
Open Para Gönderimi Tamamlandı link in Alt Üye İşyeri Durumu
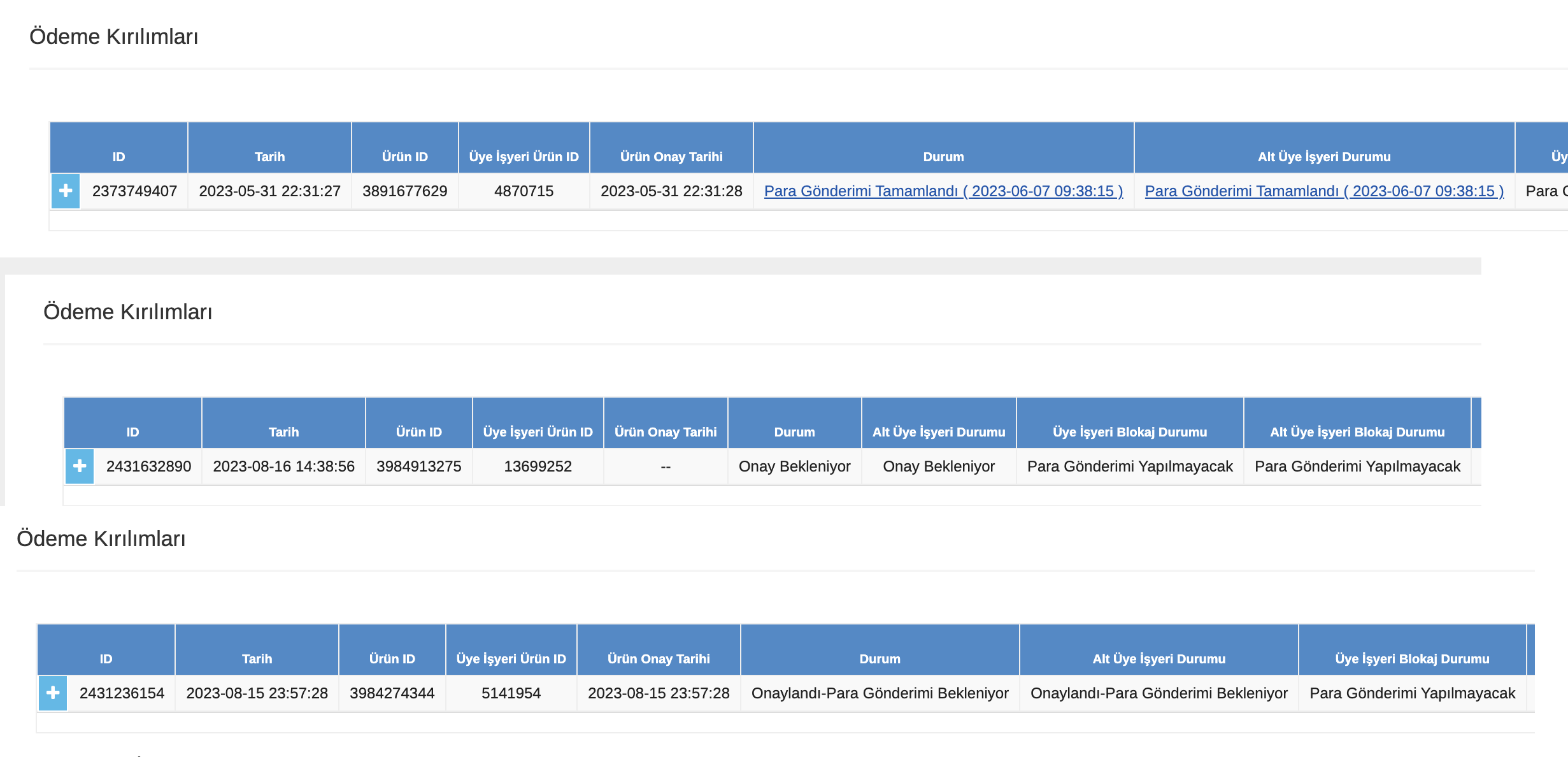click(x=1323, y=191)
